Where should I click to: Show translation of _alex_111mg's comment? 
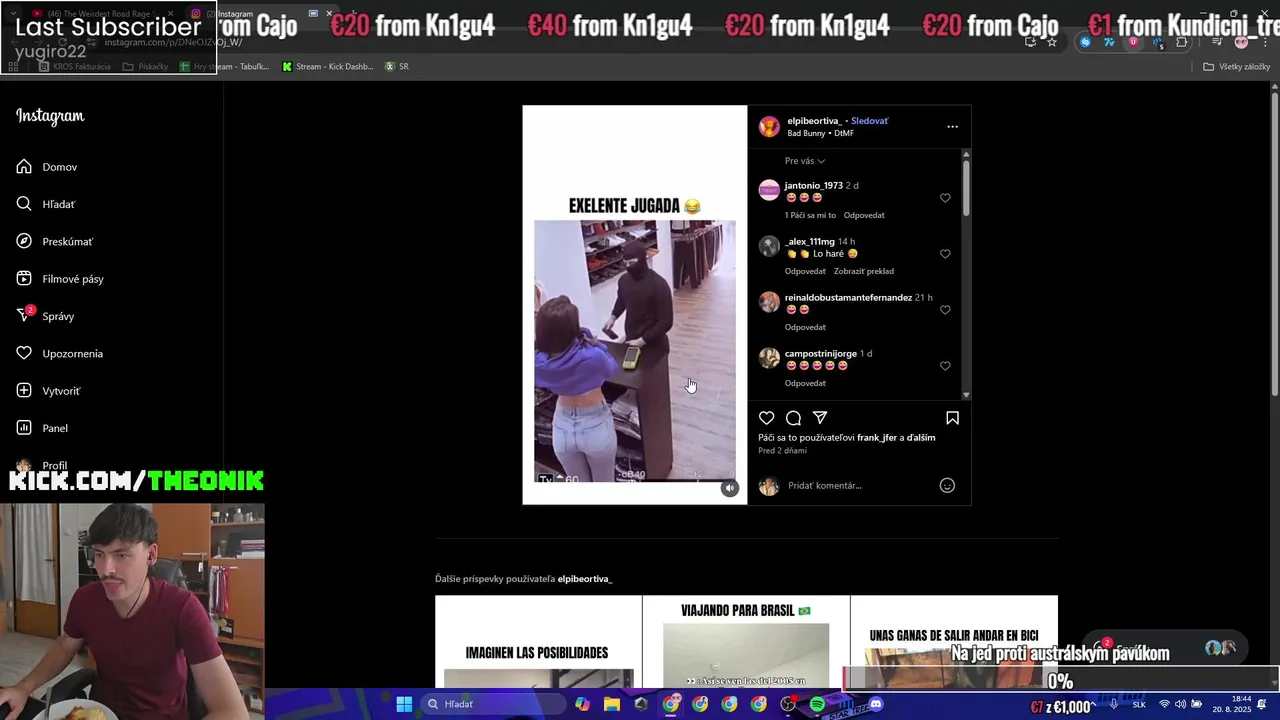tap(864, 271)
